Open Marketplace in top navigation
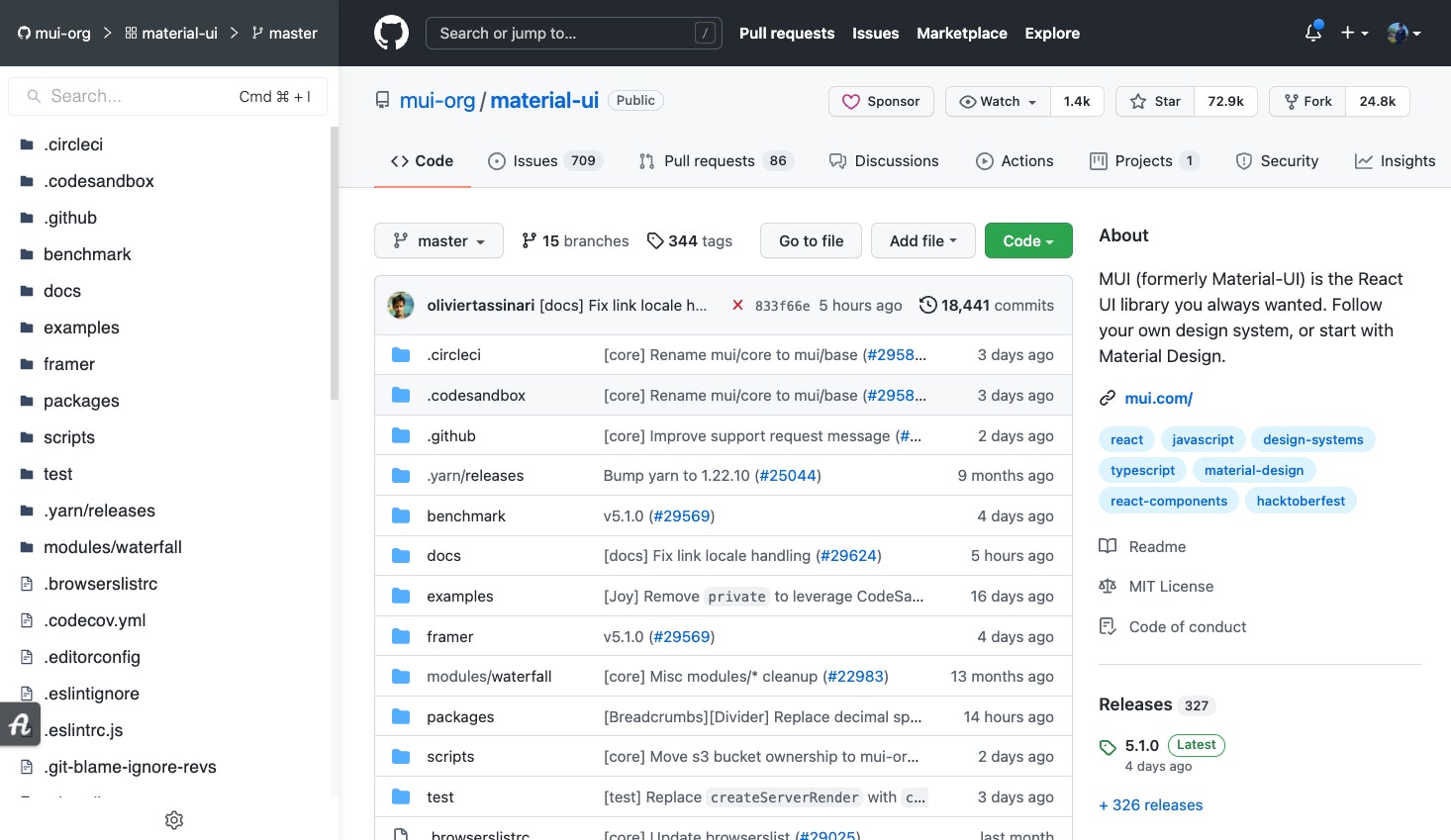Image resolution: width=1451 pixels, height=840 pixels. pyautogui.click(x=961, y=33)
